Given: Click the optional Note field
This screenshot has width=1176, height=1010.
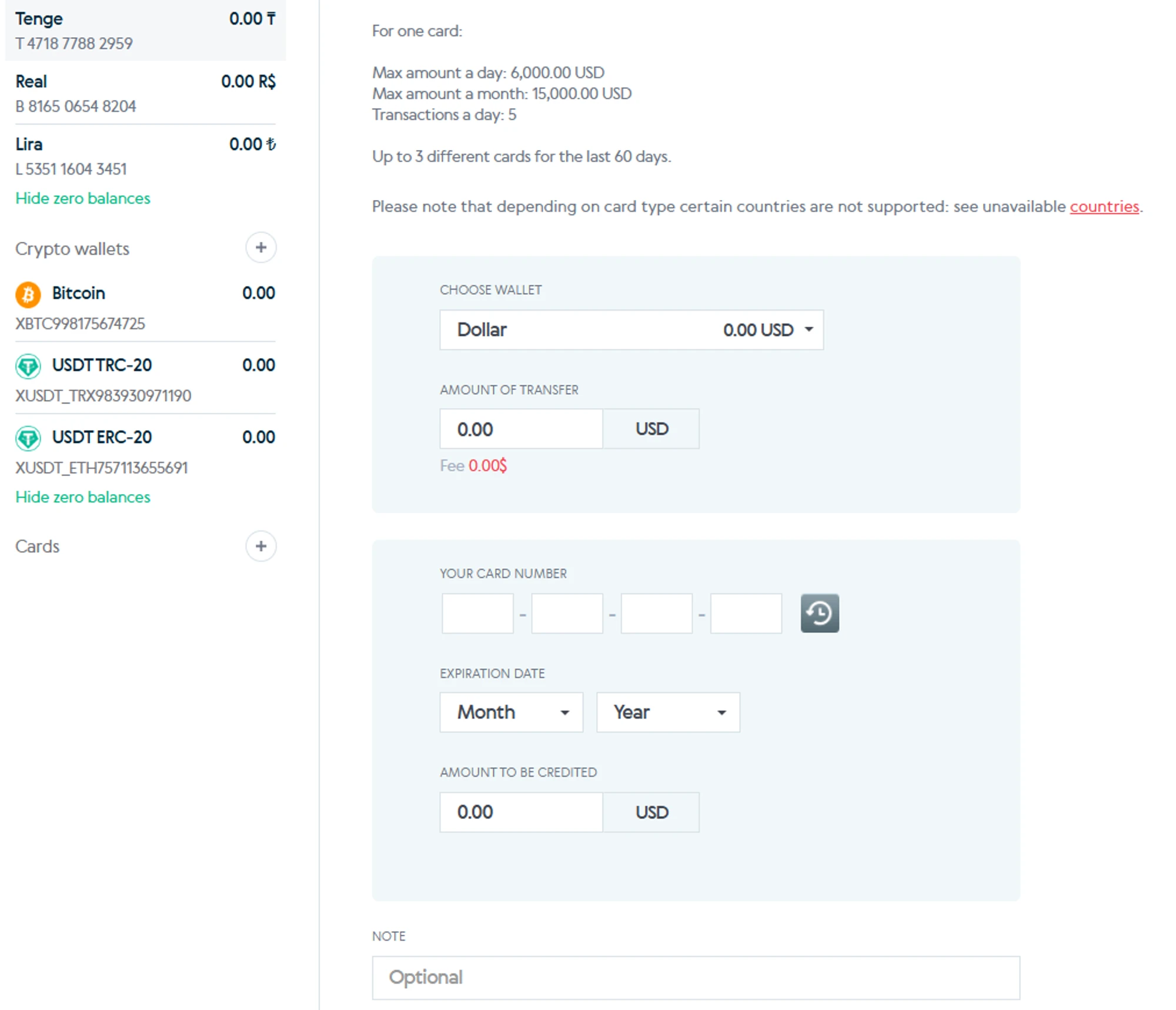Looking at the screenshot, I should click(x=696, y=977).
